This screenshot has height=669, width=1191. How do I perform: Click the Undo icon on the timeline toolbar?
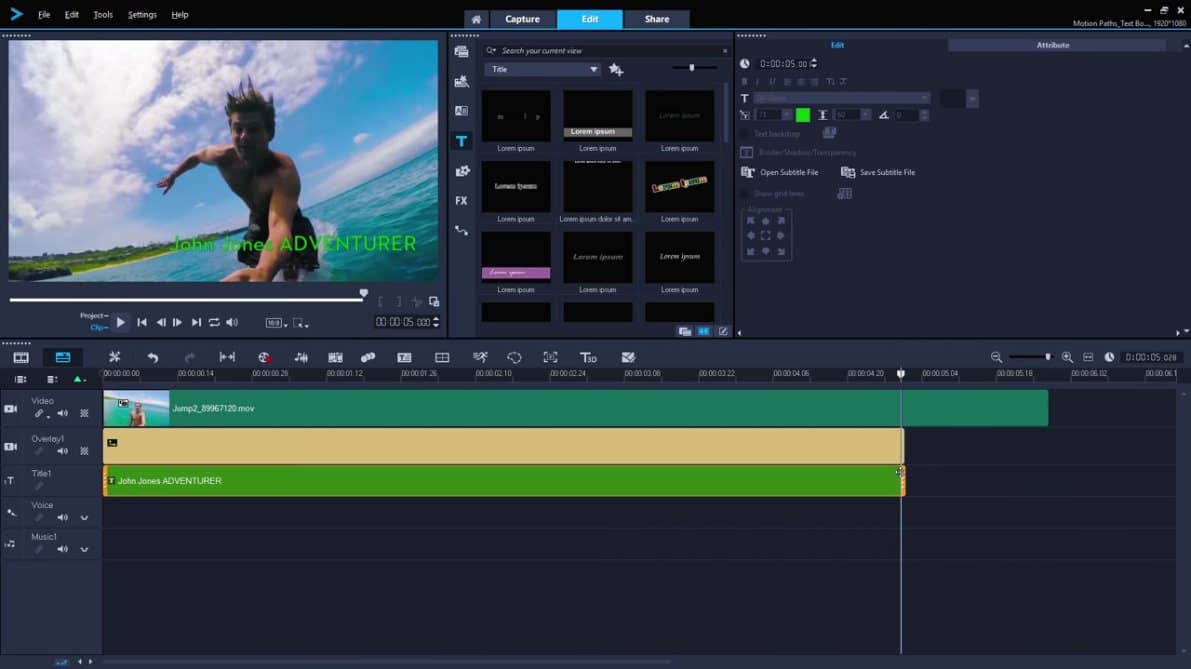point(152,357)
